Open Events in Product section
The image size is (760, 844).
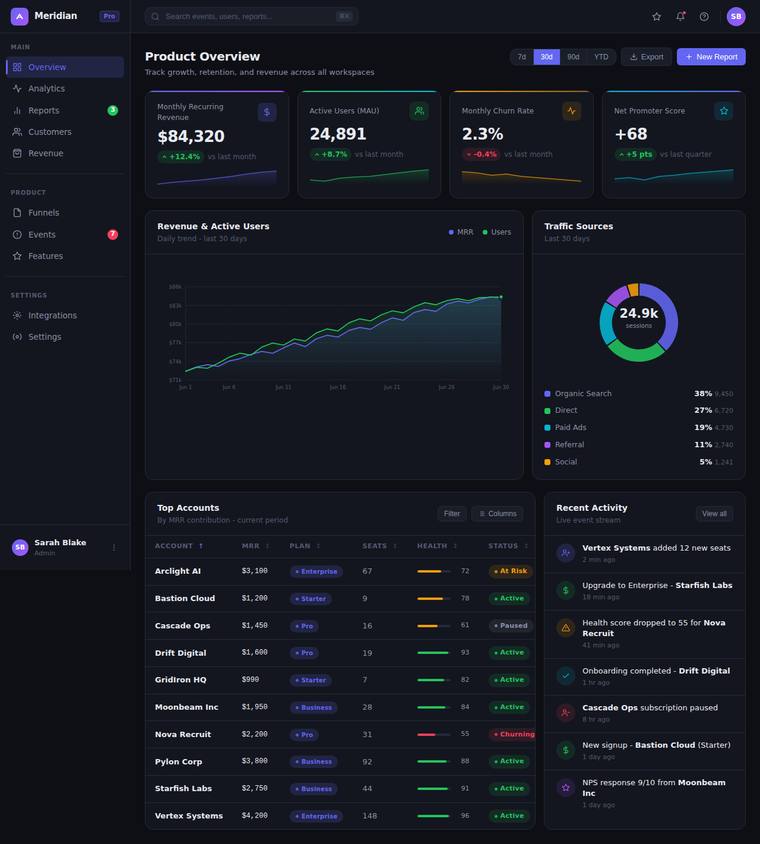tap(65, 235)
